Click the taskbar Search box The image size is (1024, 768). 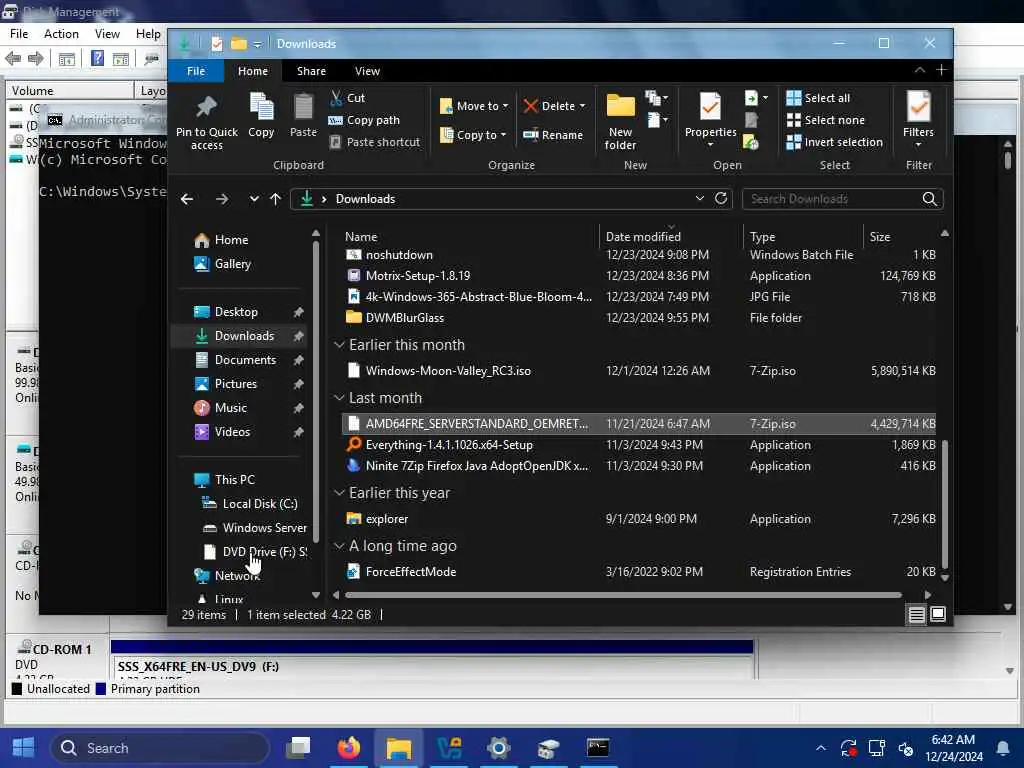tap(160, 748)
